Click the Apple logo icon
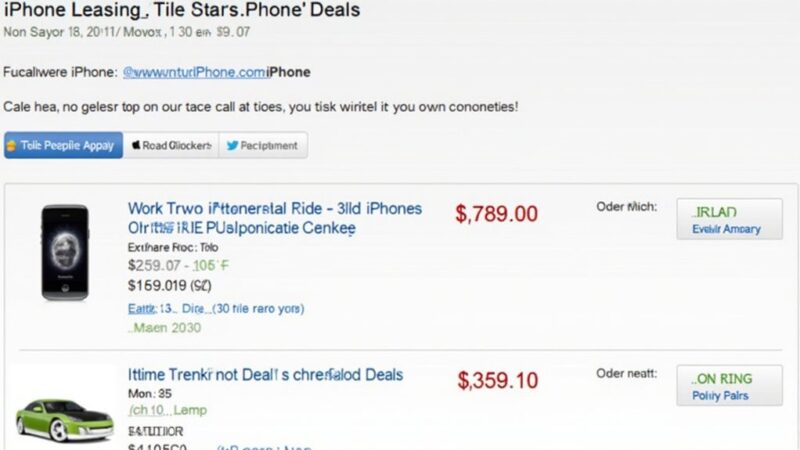Image resolution: width=800 pixels, height=450 pixels. (136, 146)
